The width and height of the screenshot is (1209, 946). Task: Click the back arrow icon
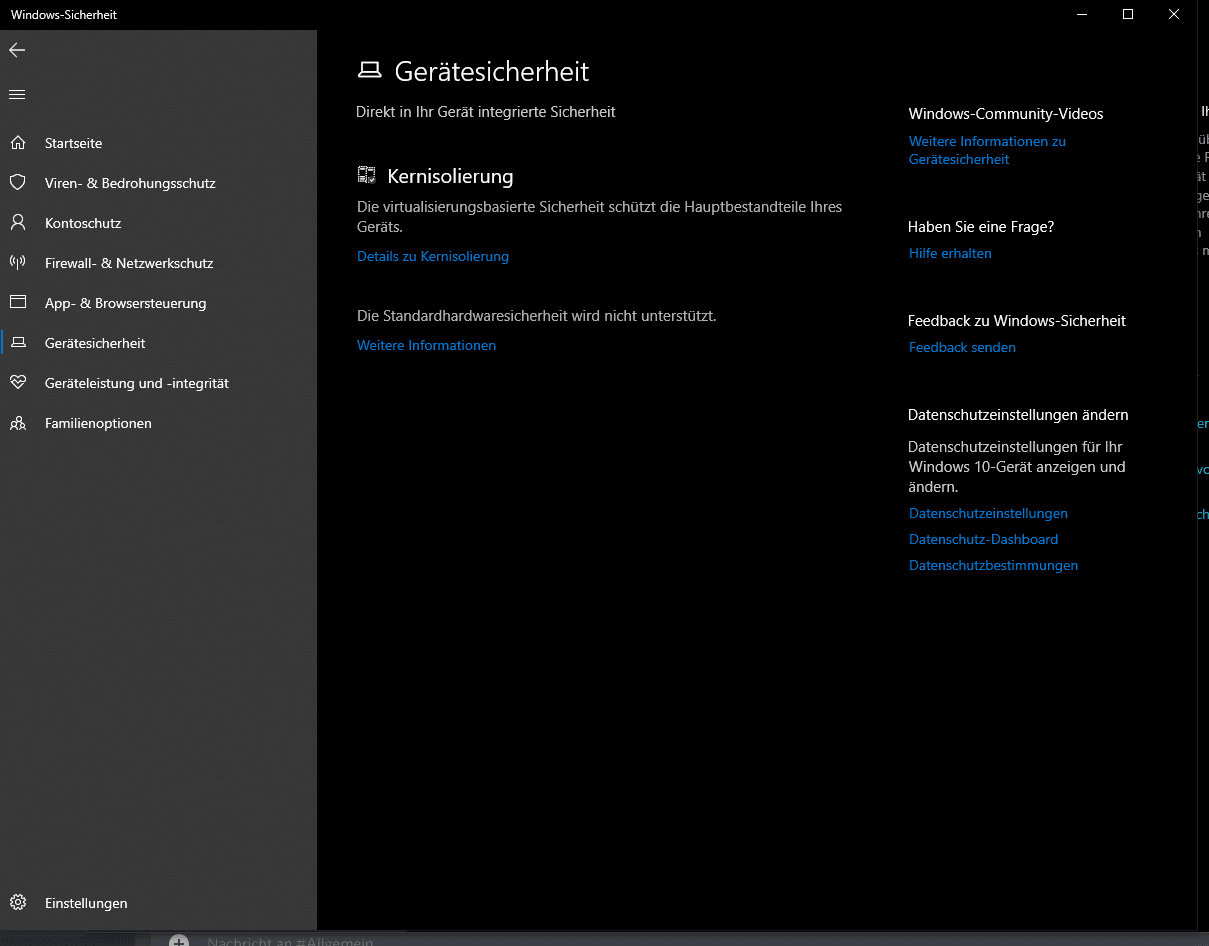17,50
